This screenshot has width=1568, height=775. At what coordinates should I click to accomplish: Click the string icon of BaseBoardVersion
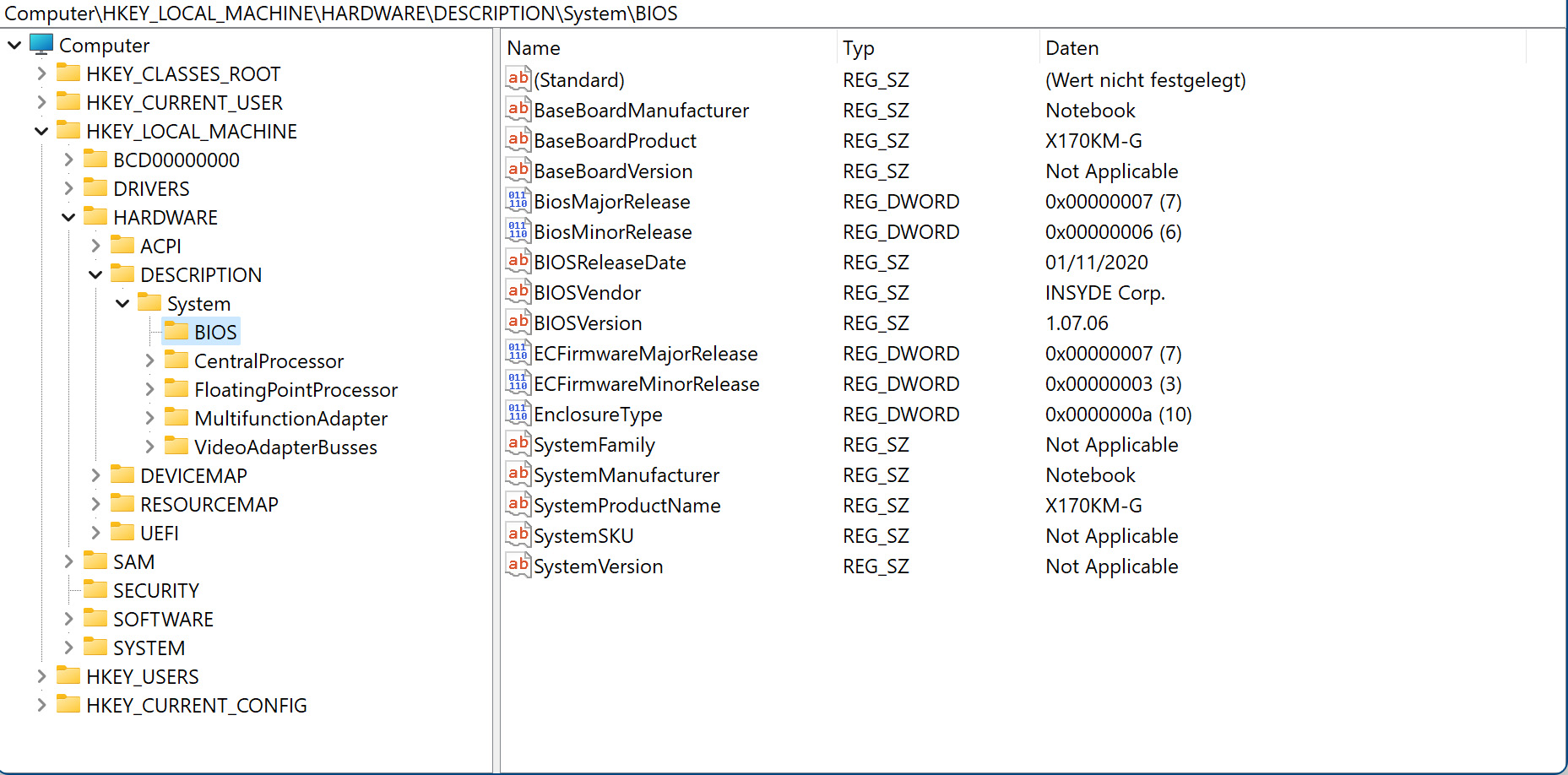(518, 171)
